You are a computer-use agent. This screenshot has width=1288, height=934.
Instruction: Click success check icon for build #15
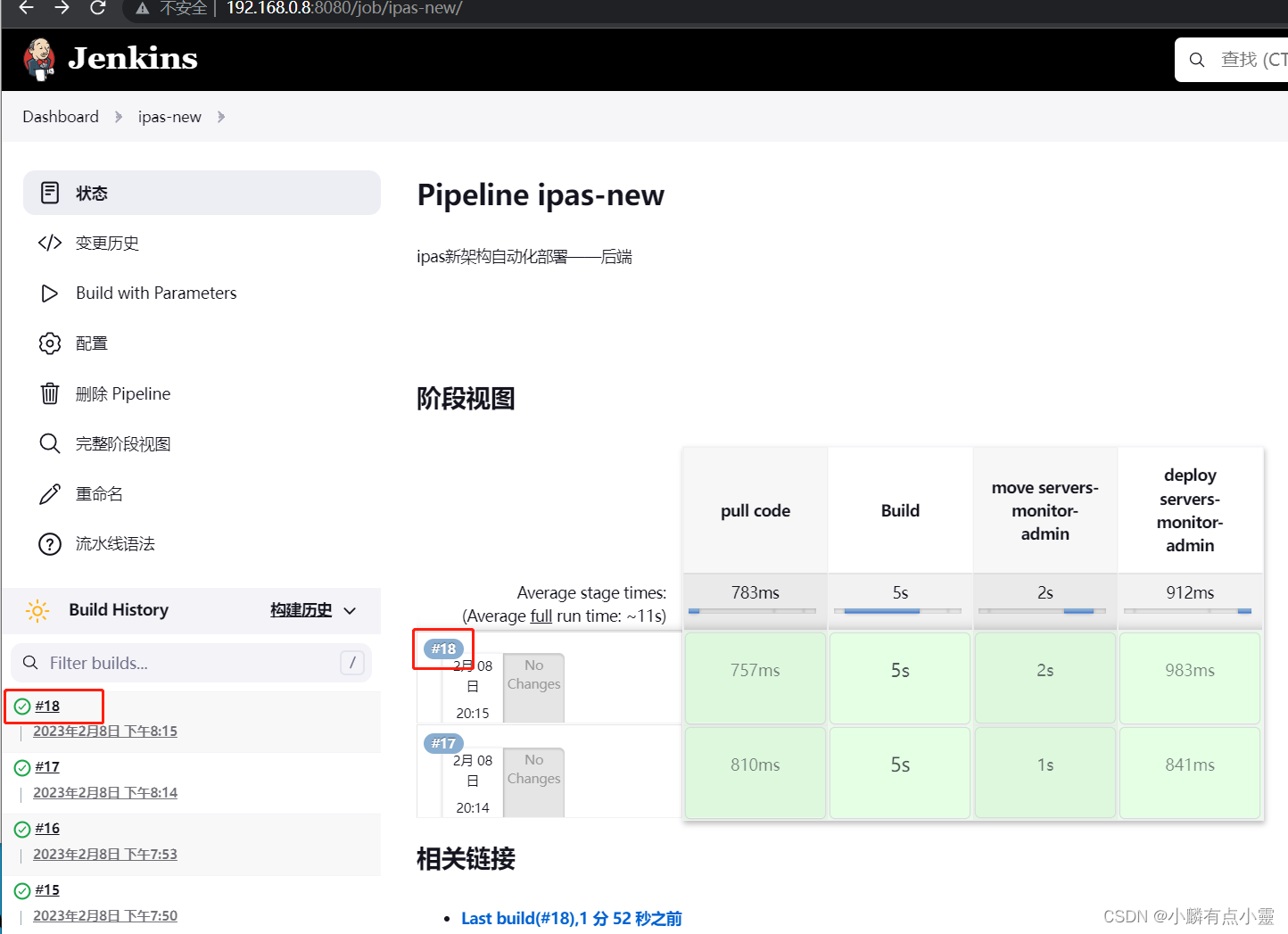22,890
